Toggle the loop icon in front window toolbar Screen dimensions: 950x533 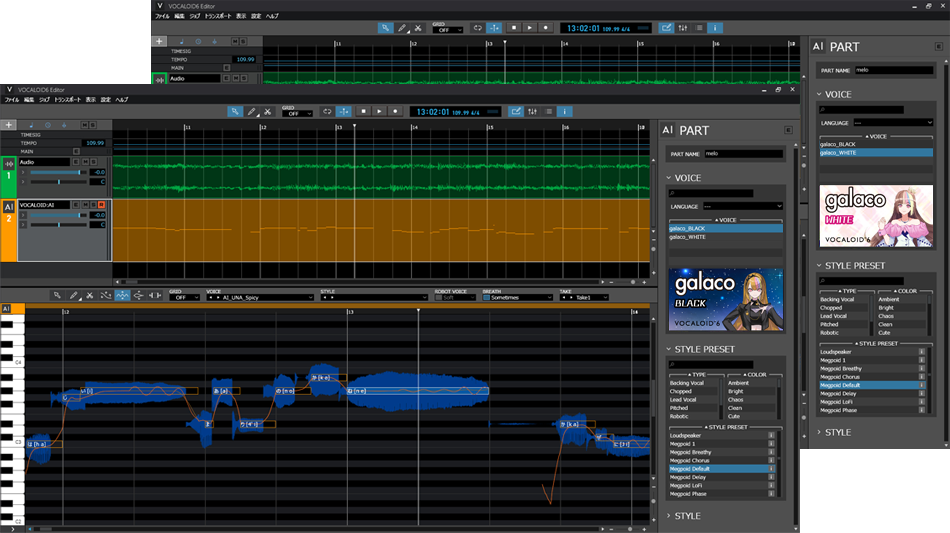pyautogui.click(x=327, y=112)
